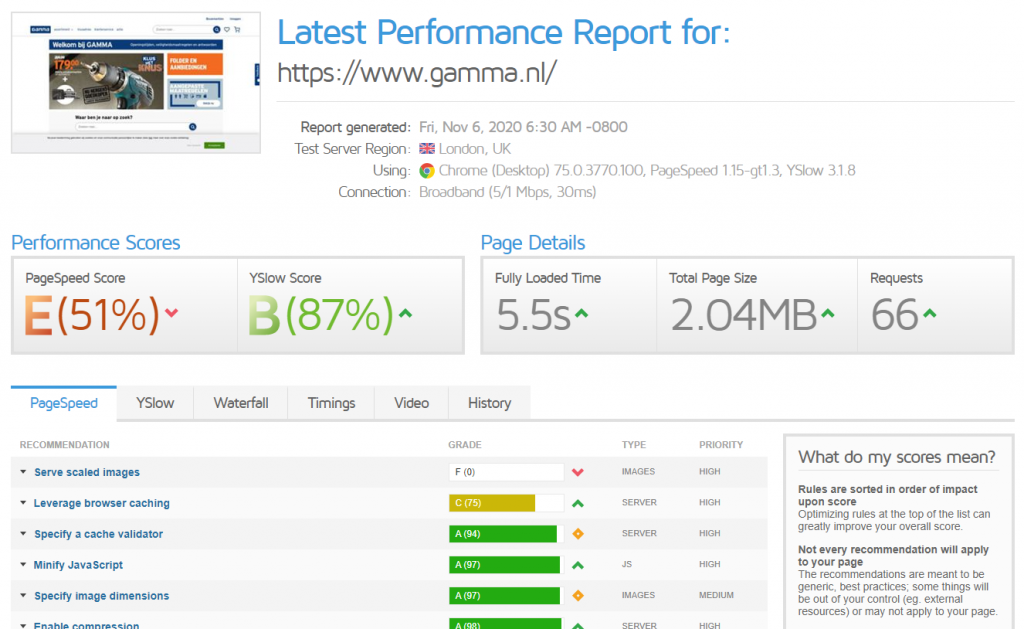The width and height of the screenshot is (1024, 629).
Task: Click the PRIORITY column header
Action: tap(721, 445)
